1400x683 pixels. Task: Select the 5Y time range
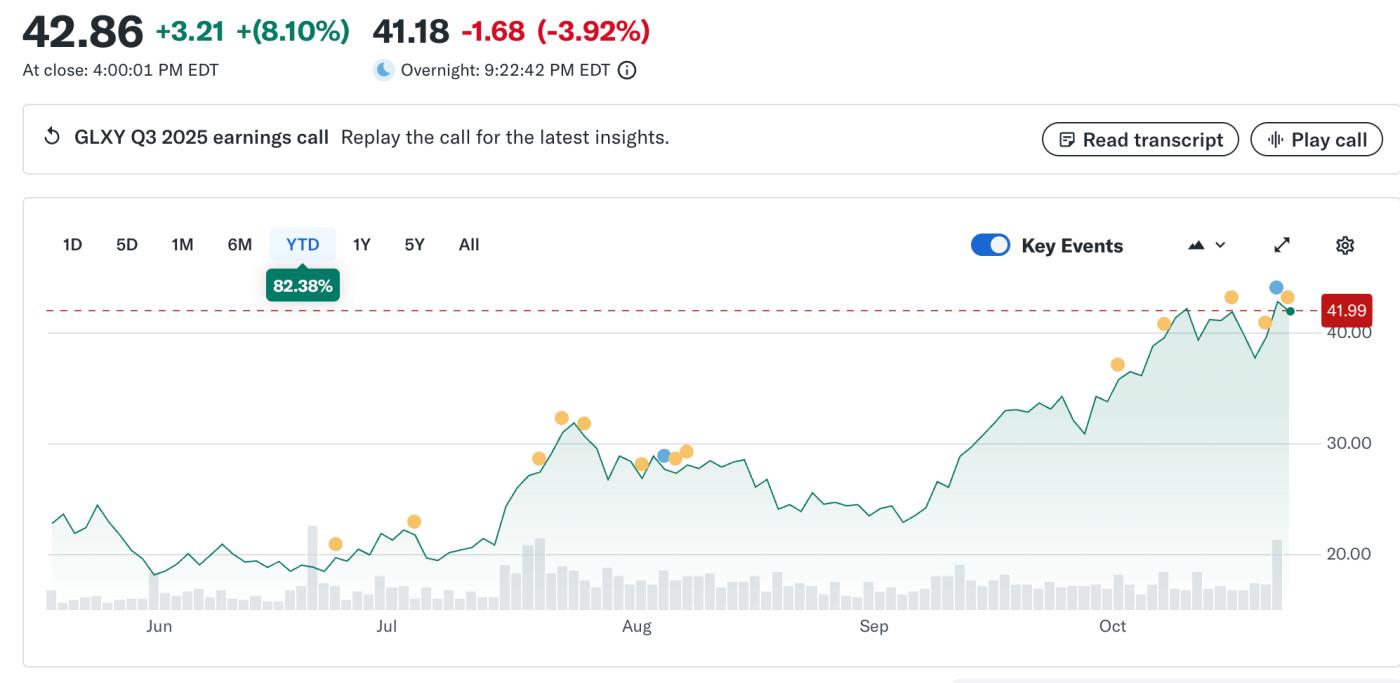414,244
